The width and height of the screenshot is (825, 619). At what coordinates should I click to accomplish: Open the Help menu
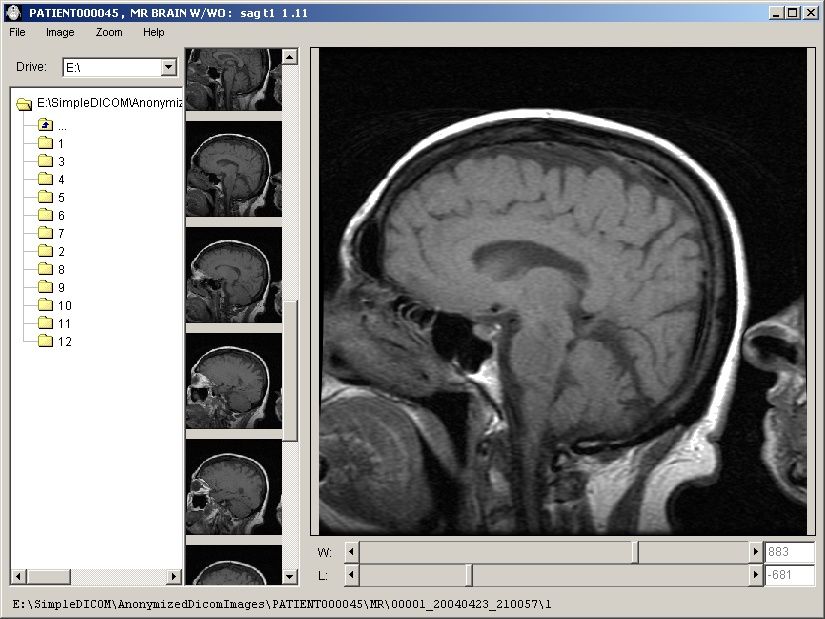click(154, 33)
